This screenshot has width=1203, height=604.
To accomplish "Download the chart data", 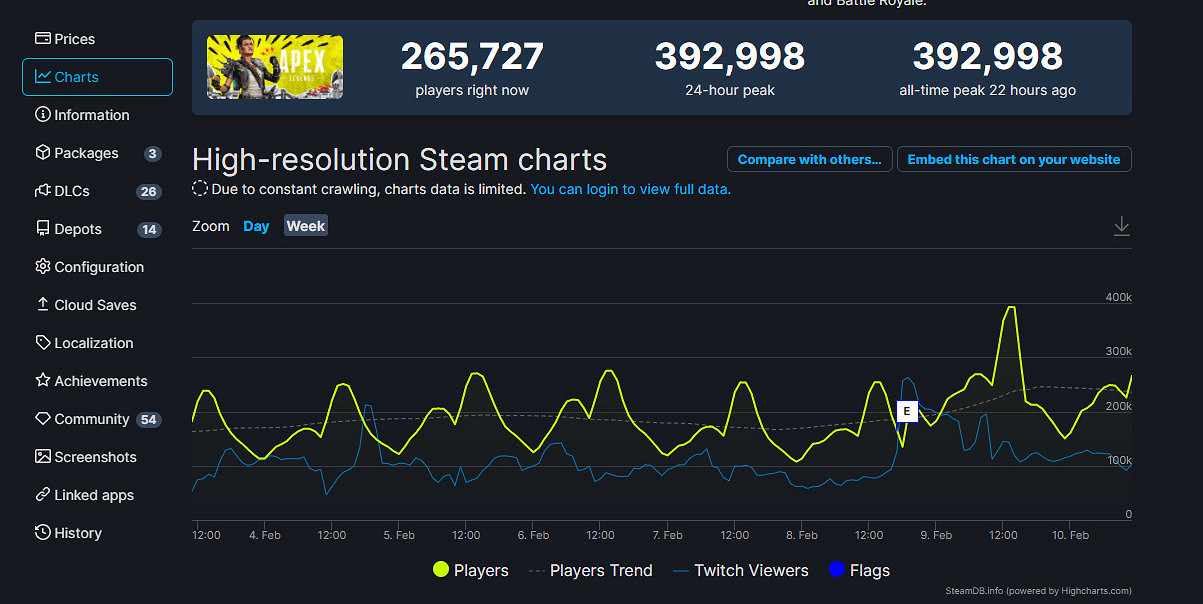I will click(1121, 226).
